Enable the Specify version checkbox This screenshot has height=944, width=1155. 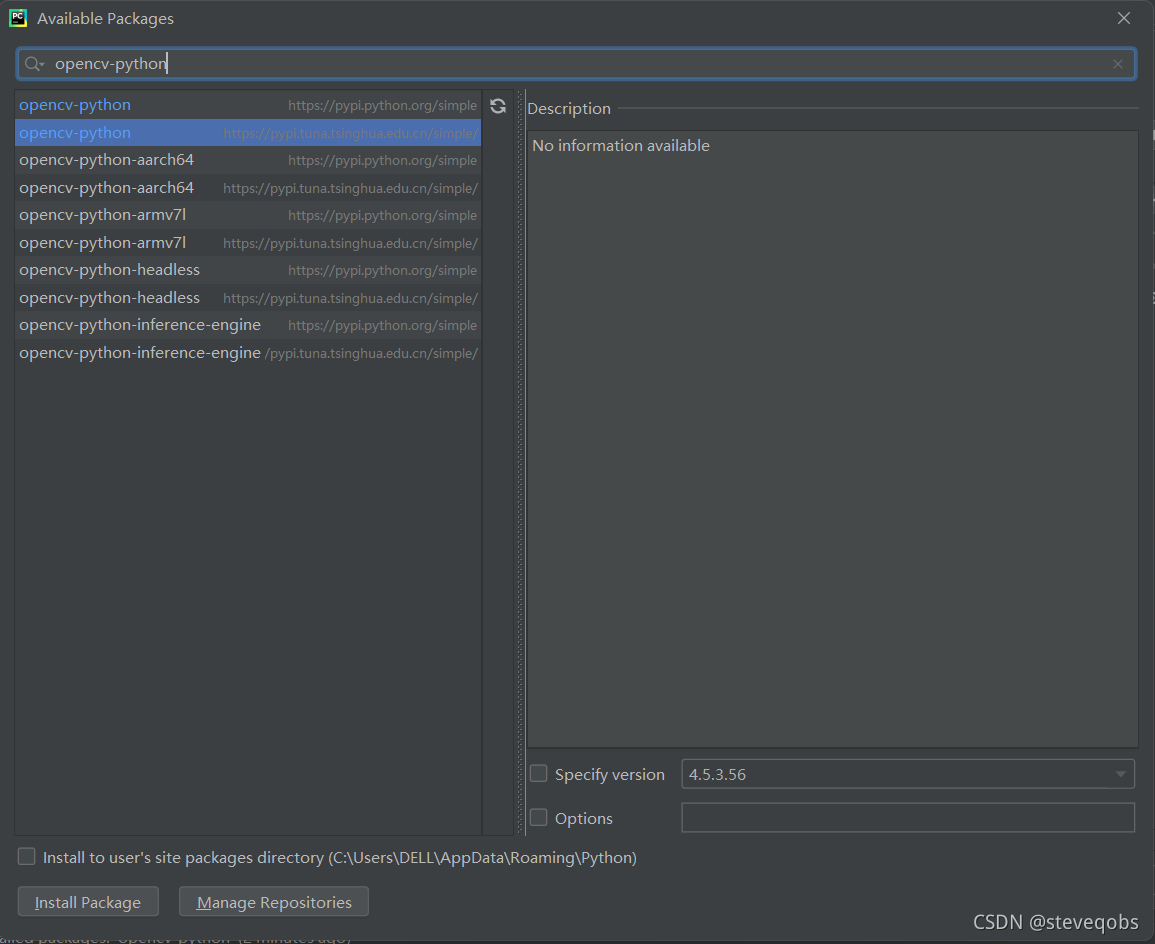[538, 774]
